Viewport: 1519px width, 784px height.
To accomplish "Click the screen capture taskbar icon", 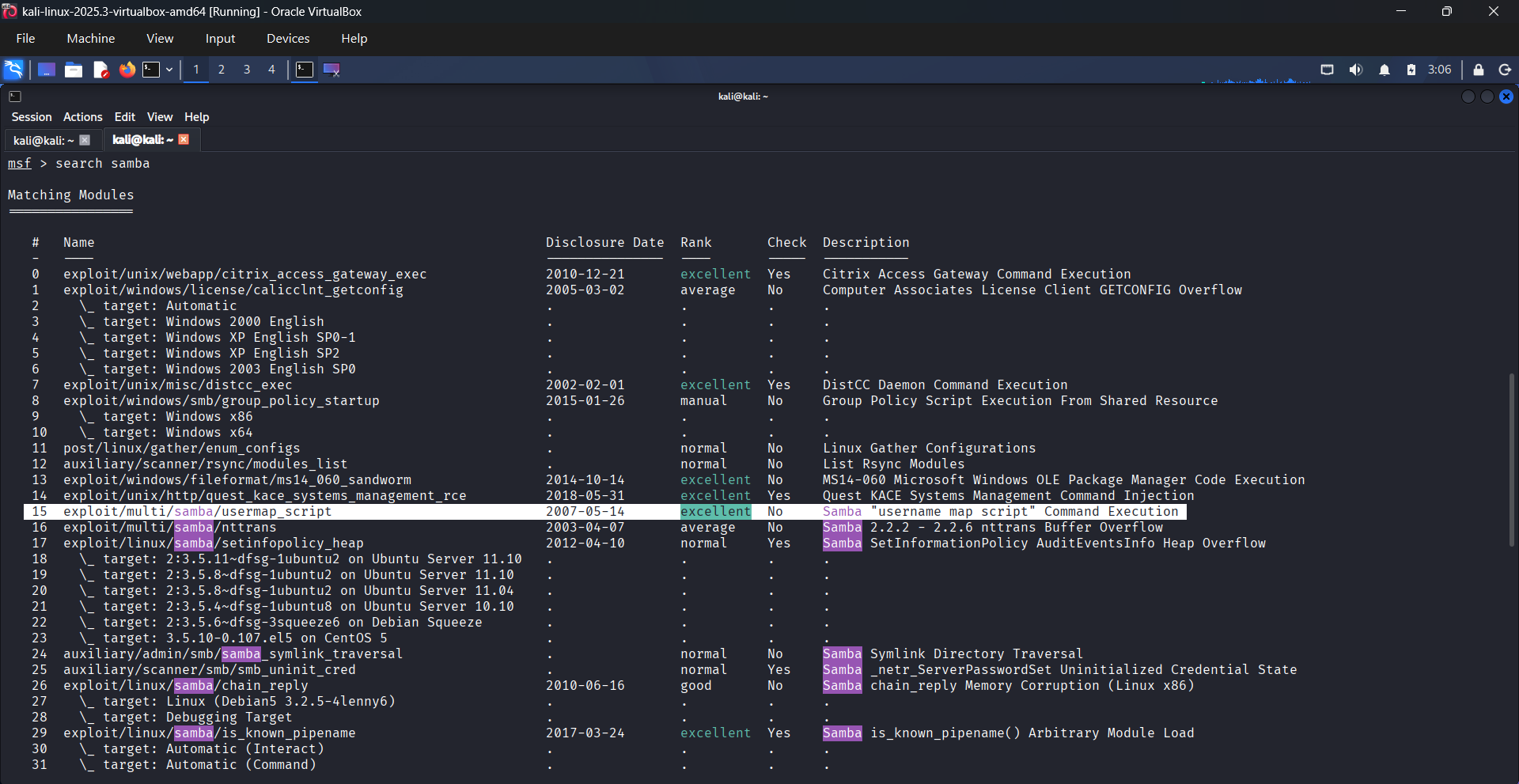I will pos(332,70).
